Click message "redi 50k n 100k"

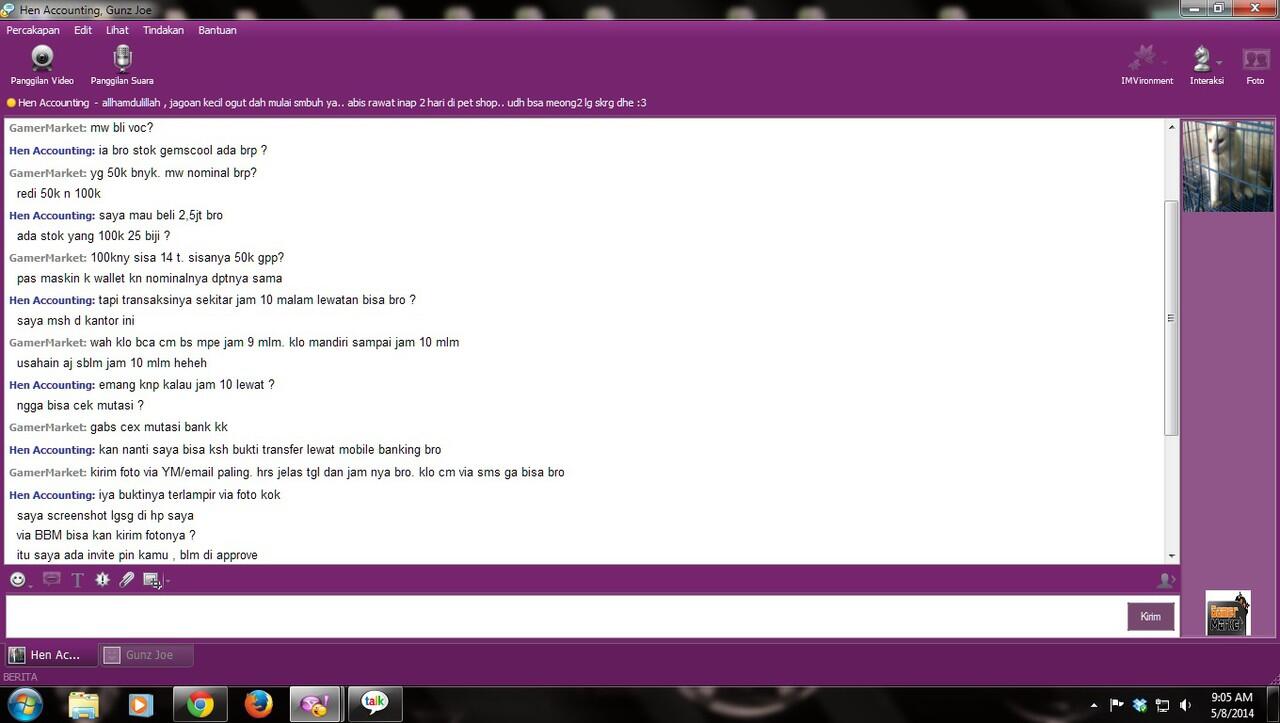tap(59, 194)
